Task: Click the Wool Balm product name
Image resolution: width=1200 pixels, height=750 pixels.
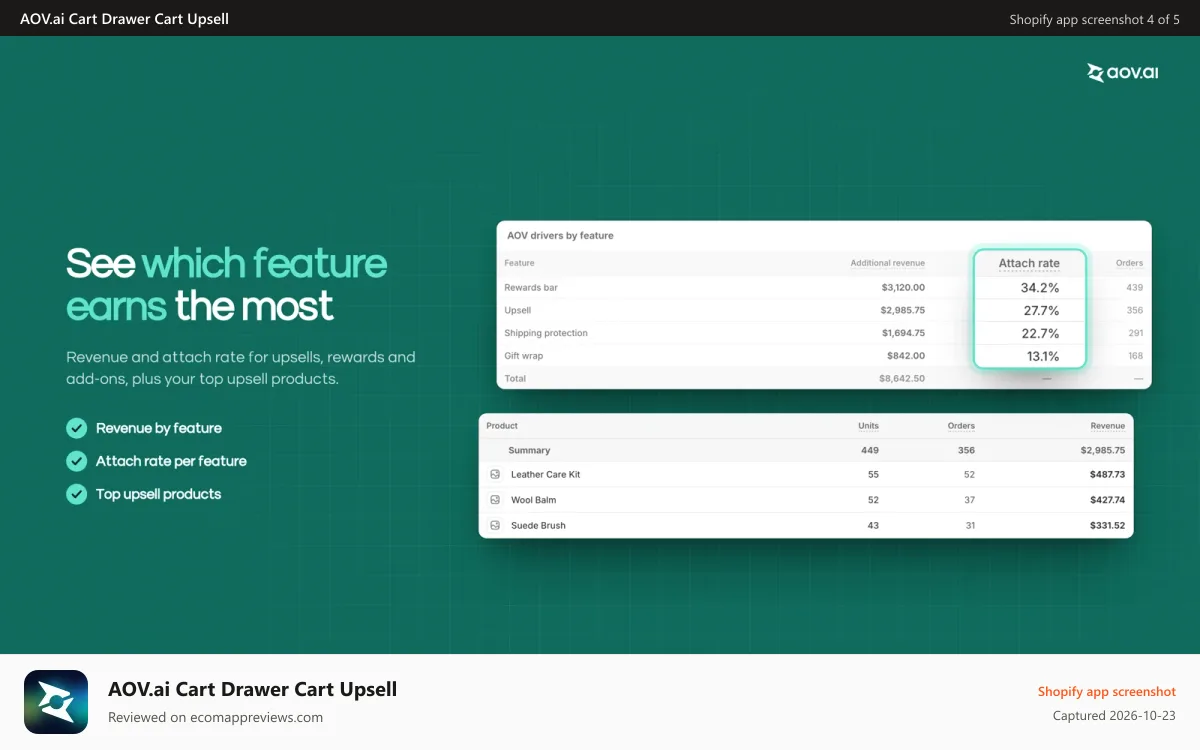Action: (x=533, y=499)
